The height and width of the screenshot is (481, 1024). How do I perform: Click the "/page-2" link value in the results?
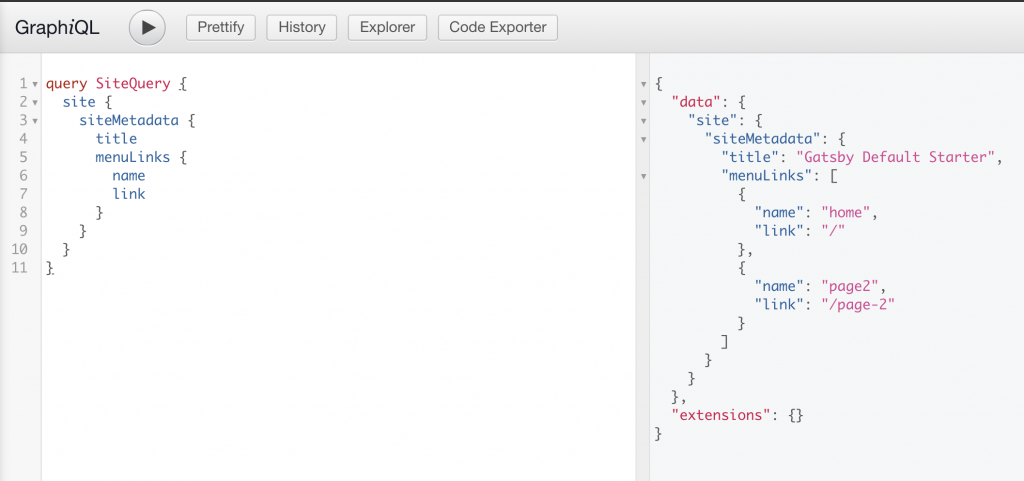(856, 304)
